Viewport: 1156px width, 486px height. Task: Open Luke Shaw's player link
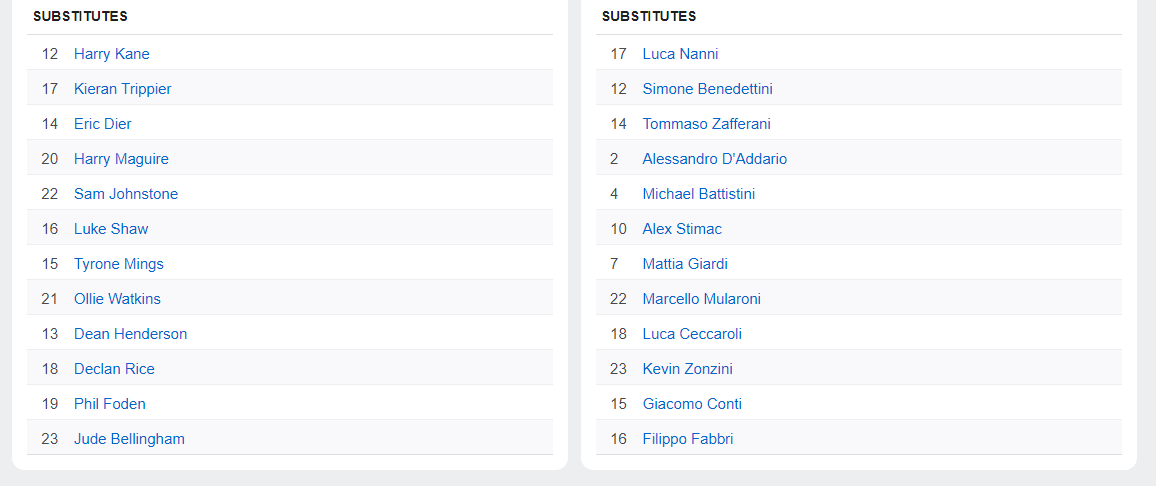tap(110, 229)
